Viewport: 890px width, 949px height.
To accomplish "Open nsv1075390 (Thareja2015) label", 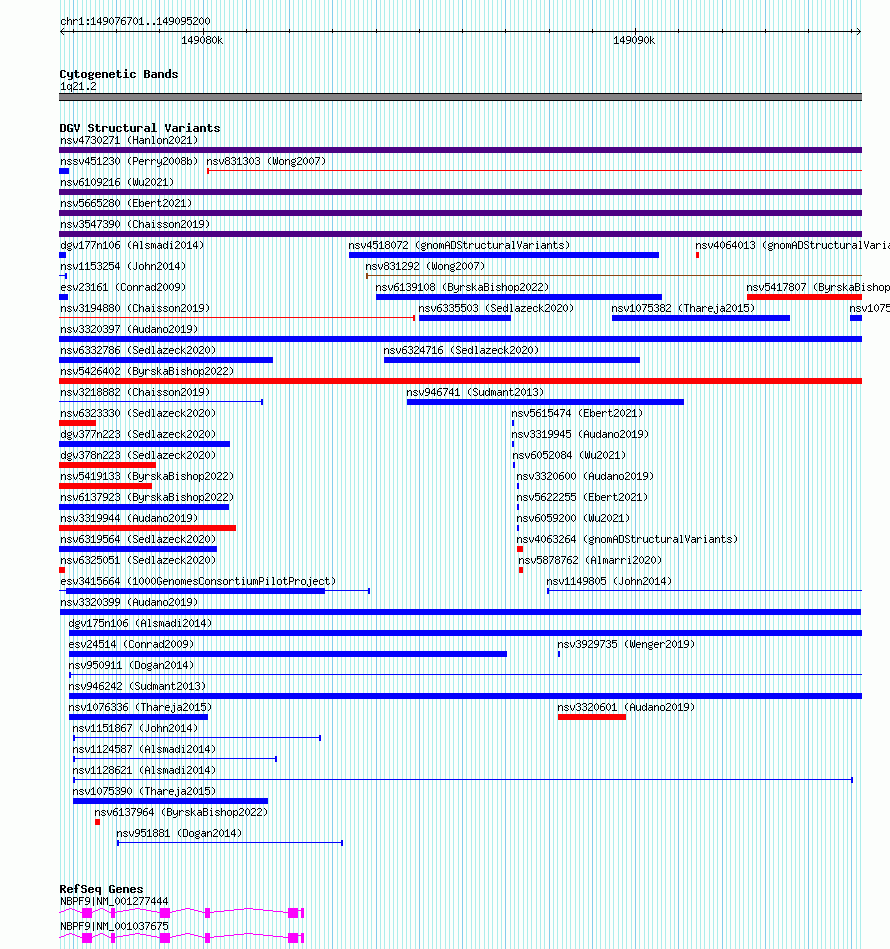I will [144, 792].
